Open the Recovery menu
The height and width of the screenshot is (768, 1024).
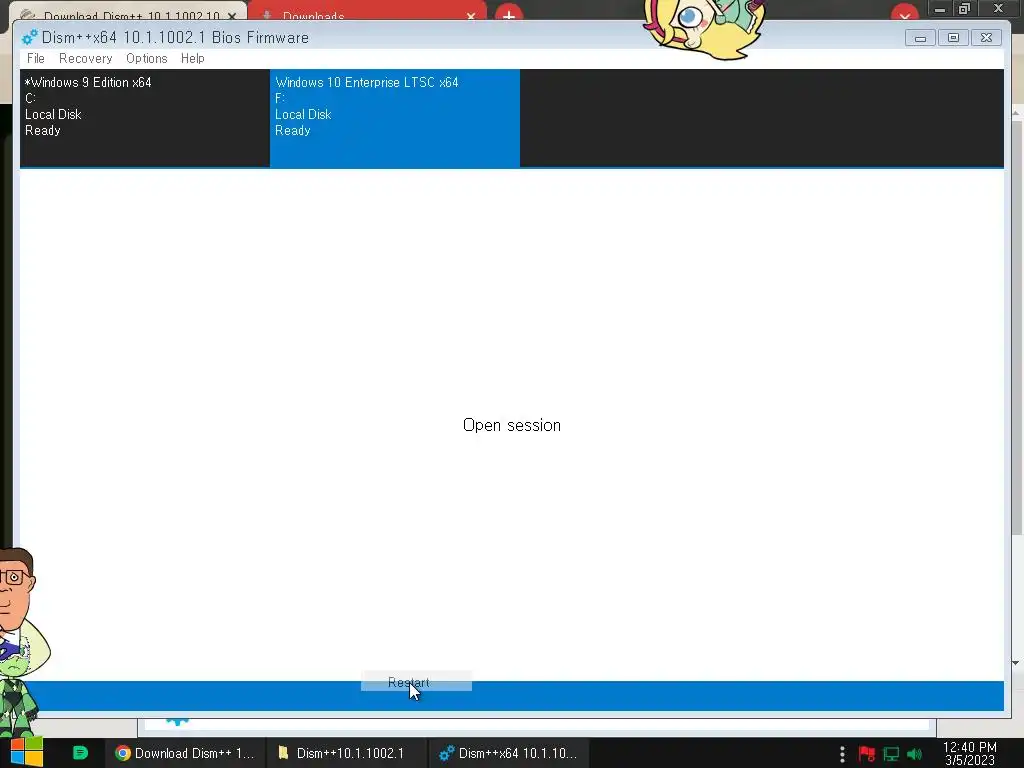(86, 58)
